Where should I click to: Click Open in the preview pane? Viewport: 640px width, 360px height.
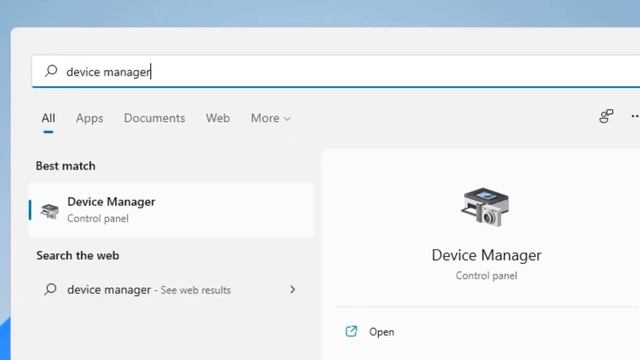381,332
